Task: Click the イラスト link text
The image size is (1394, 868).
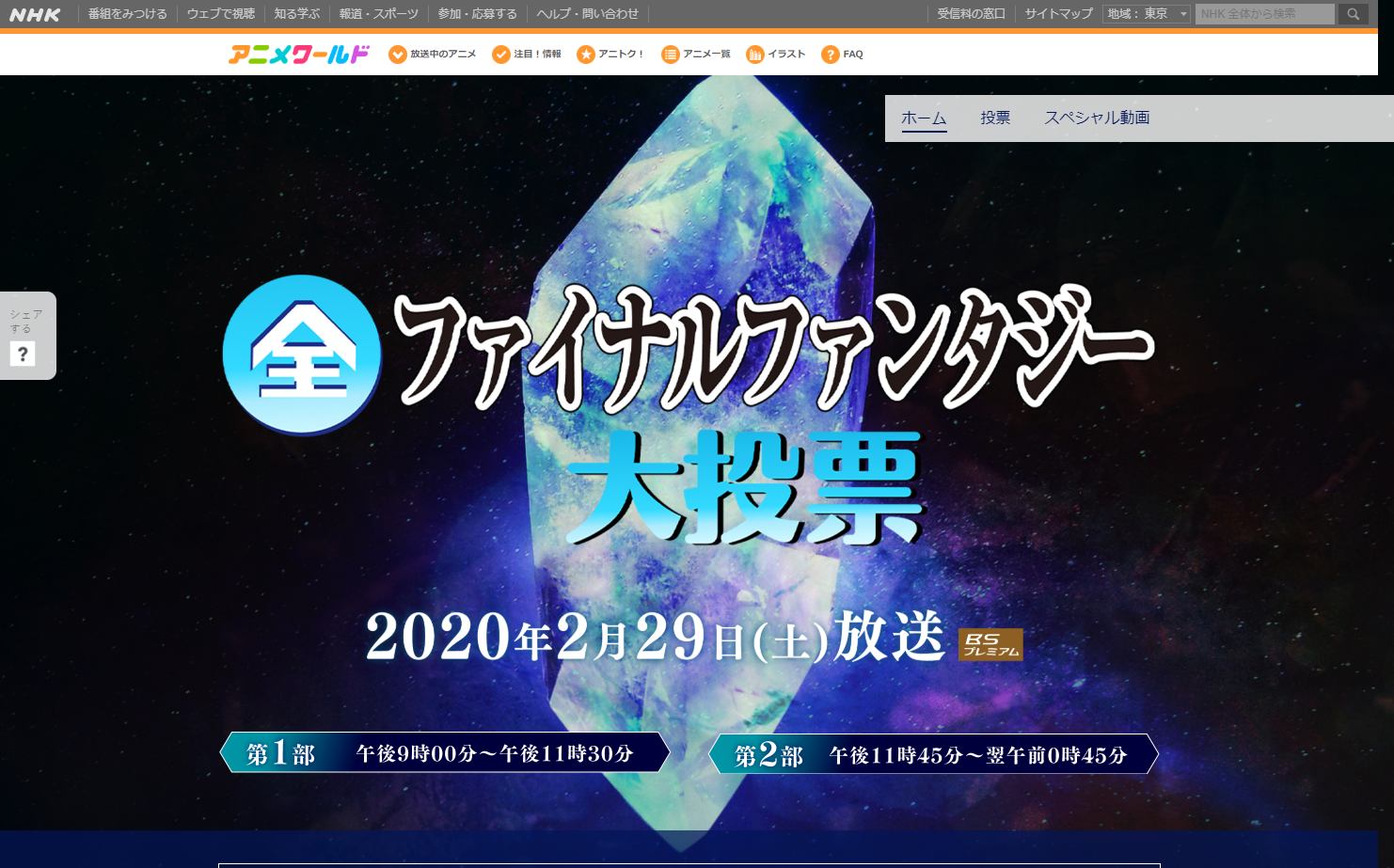Action: [786, 55]
